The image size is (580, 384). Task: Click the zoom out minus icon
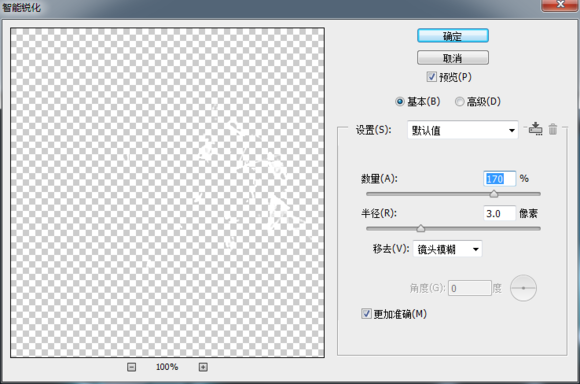pyautogui.click(x=131, y=367)
